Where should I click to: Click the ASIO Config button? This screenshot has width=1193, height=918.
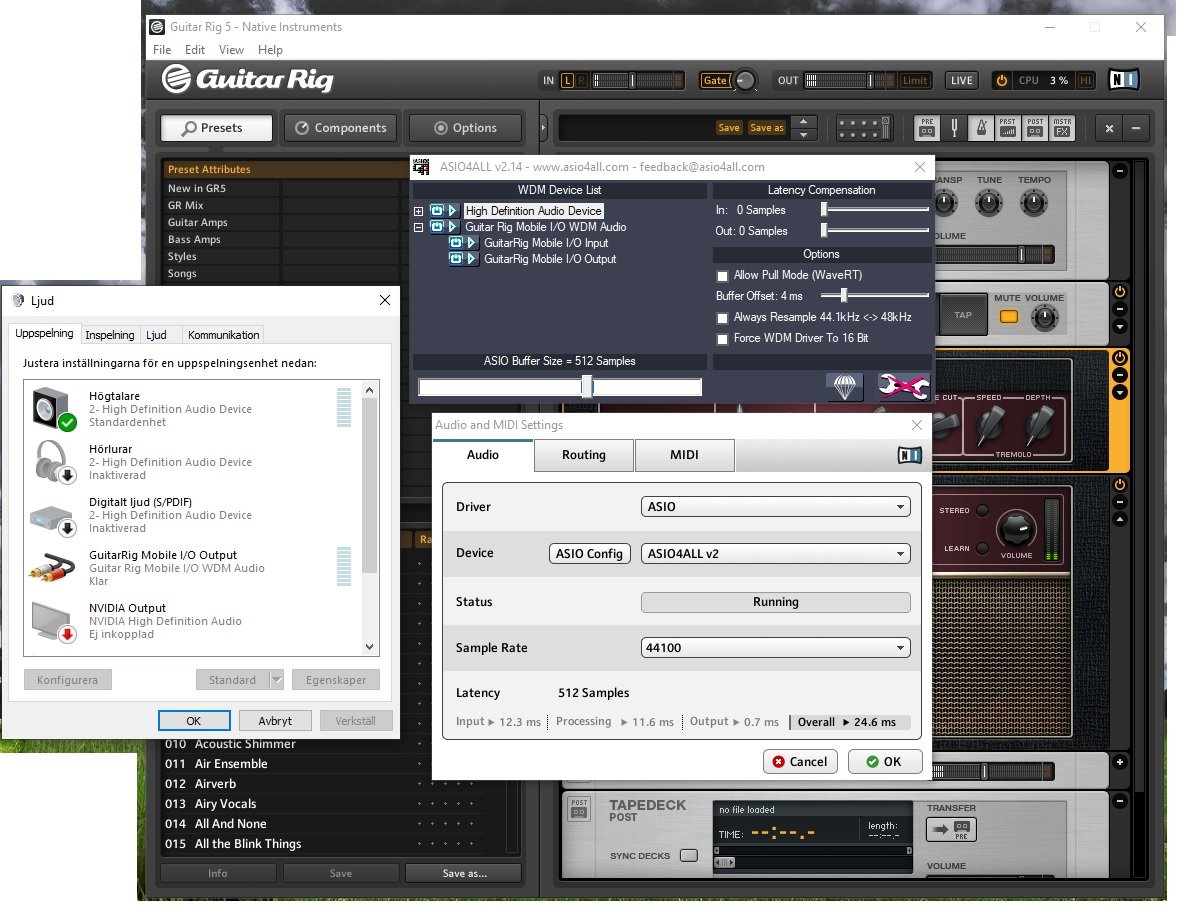(x=590, y=554)
